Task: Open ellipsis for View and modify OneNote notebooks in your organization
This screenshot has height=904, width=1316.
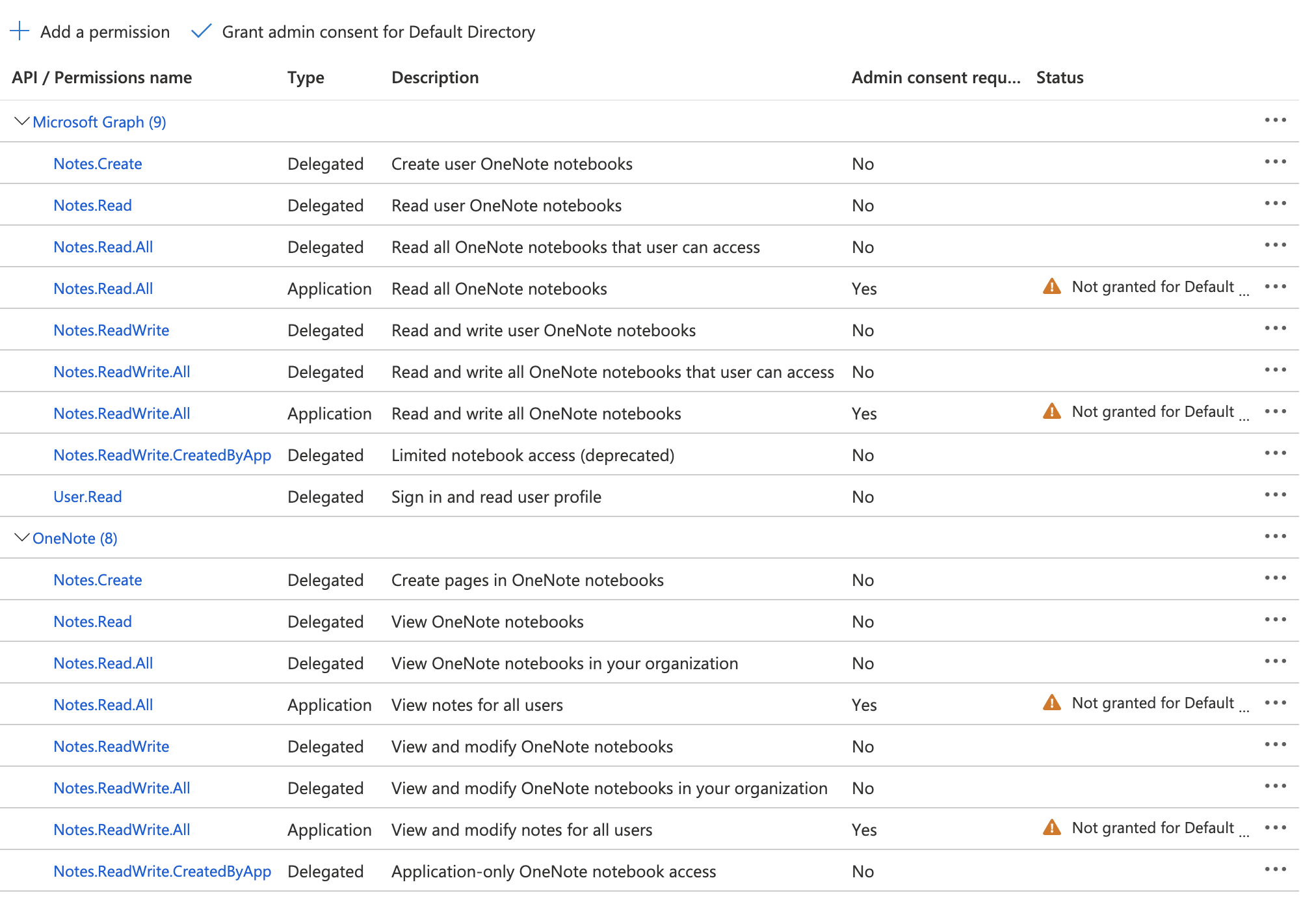Action: [x=1275, y=786]
